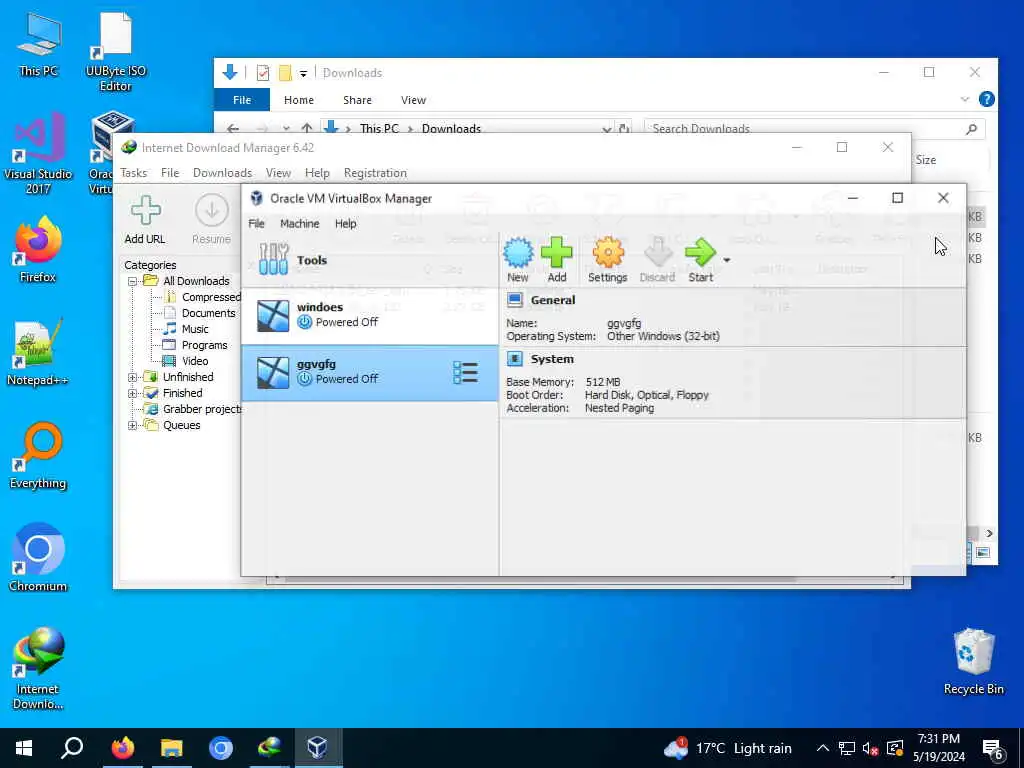Image resolution: width=1024 pixels, height=768 pixels.
Task: Click the Resume button in IDM
Action: (212, 220)
